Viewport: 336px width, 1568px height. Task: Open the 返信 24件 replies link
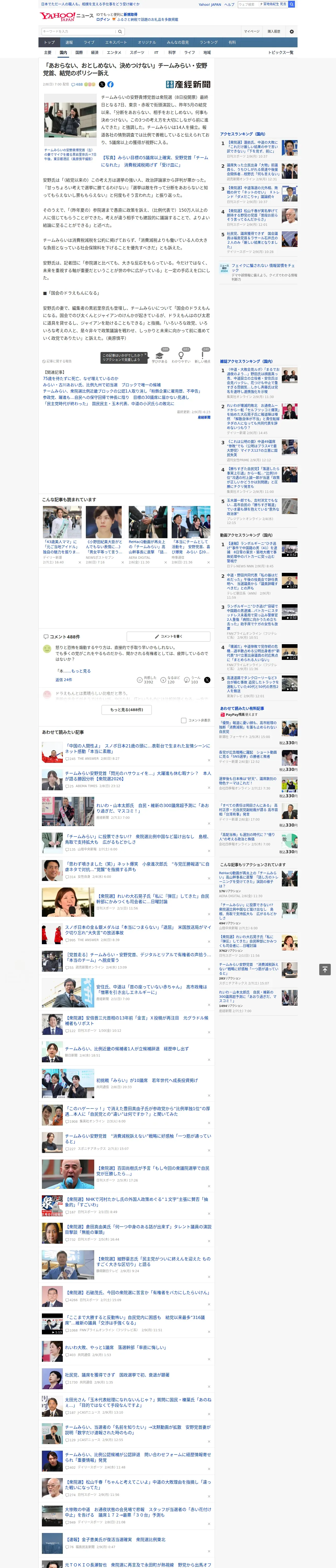click(x=64, y=680)
